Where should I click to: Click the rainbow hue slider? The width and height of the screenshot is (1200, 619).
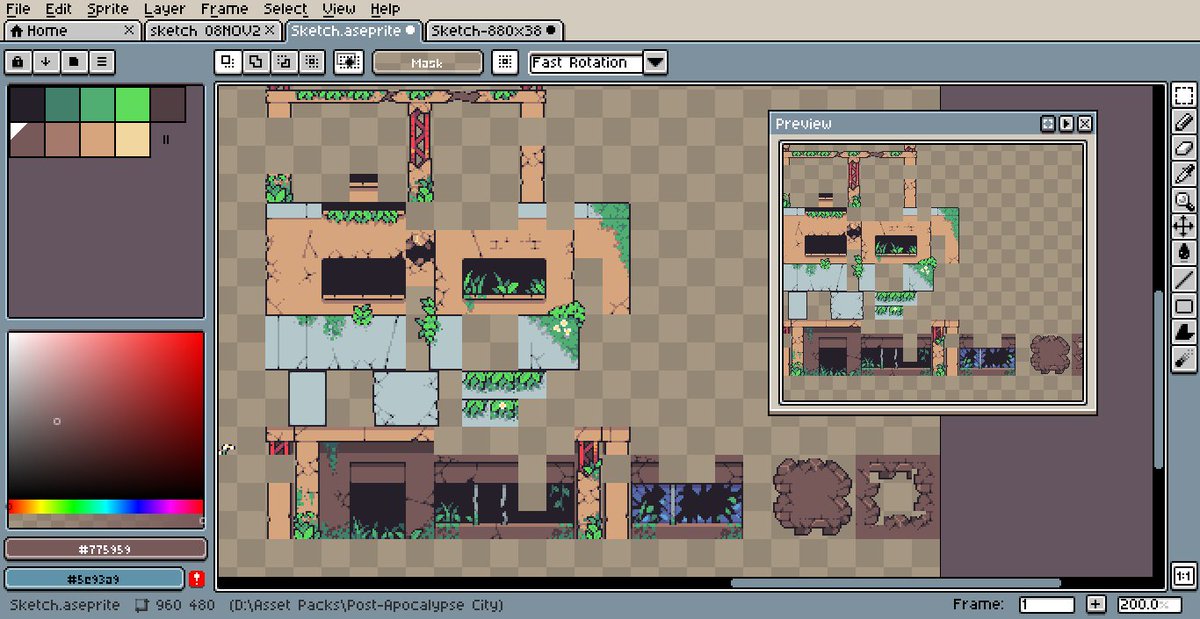(105, 507)
